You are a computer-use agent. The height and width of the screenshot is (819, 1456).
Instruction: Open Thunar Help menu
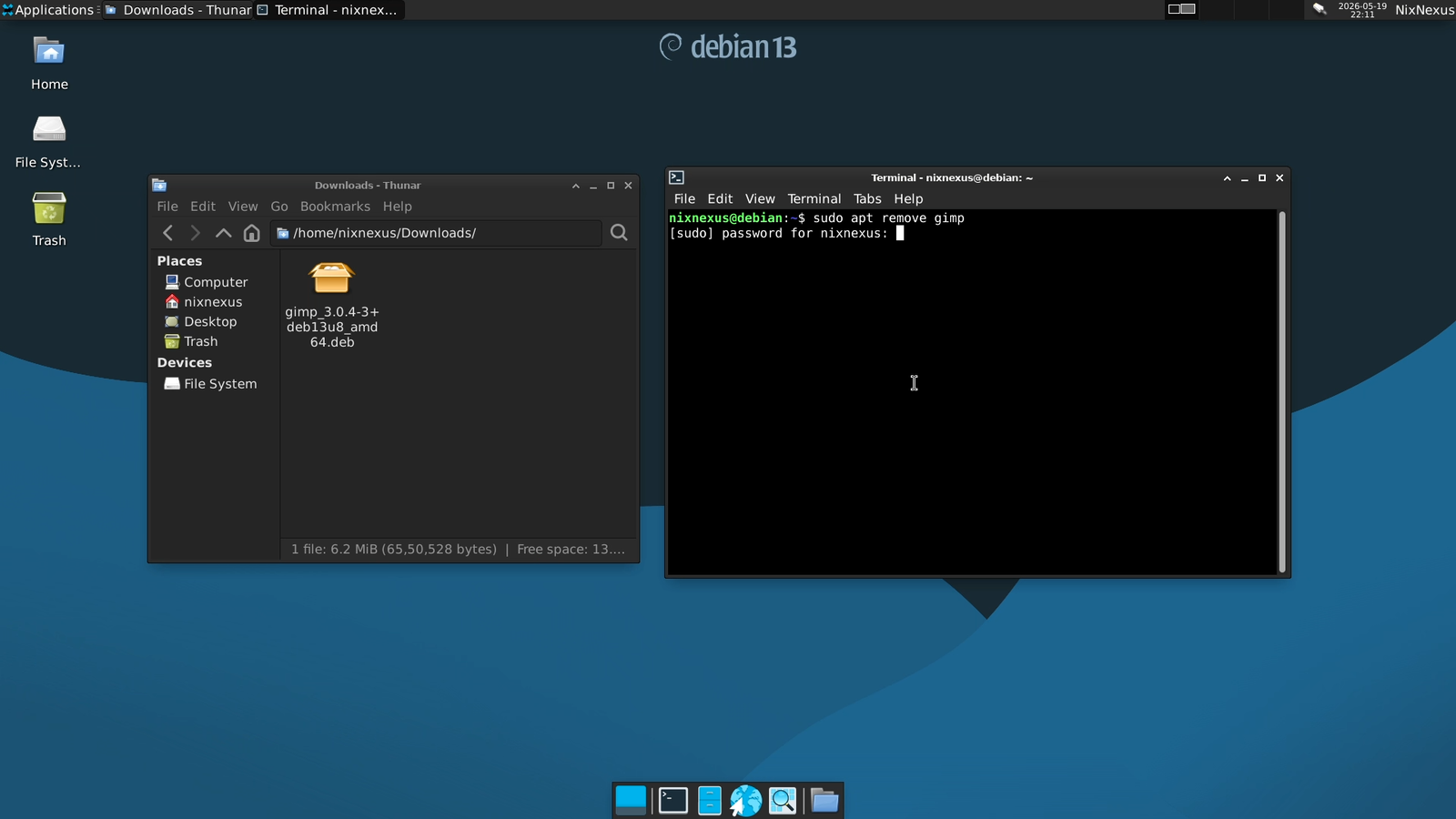coord(397,207)
